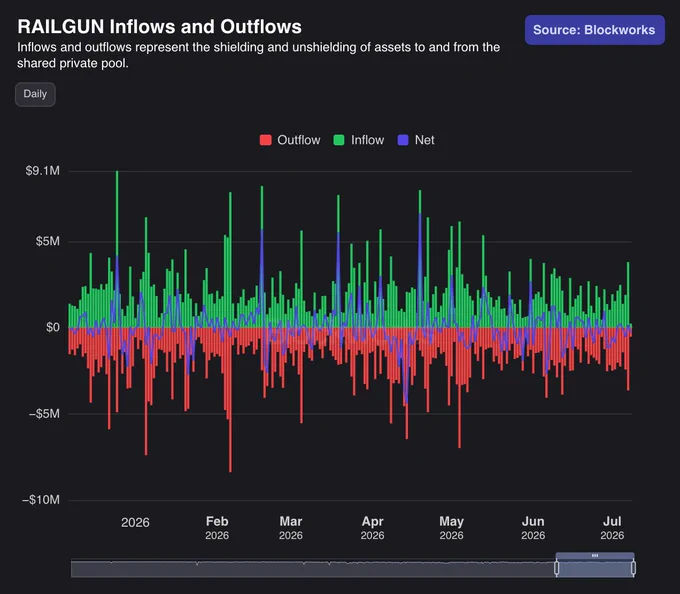Click the Daily interval button
Viewport: 680px width, 594px height.
tap(35, 94)
